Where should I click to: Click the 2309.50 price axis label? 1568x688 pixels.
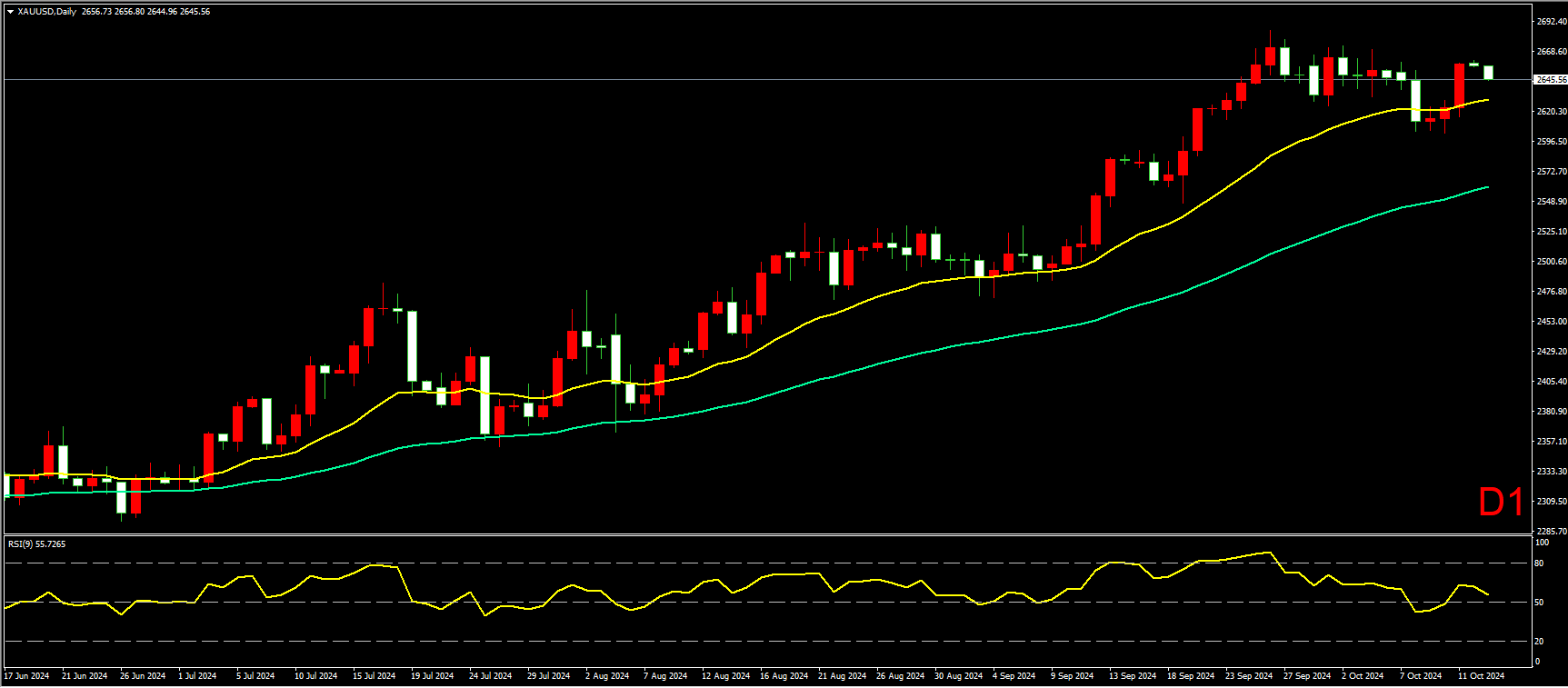pos(1552,502)
